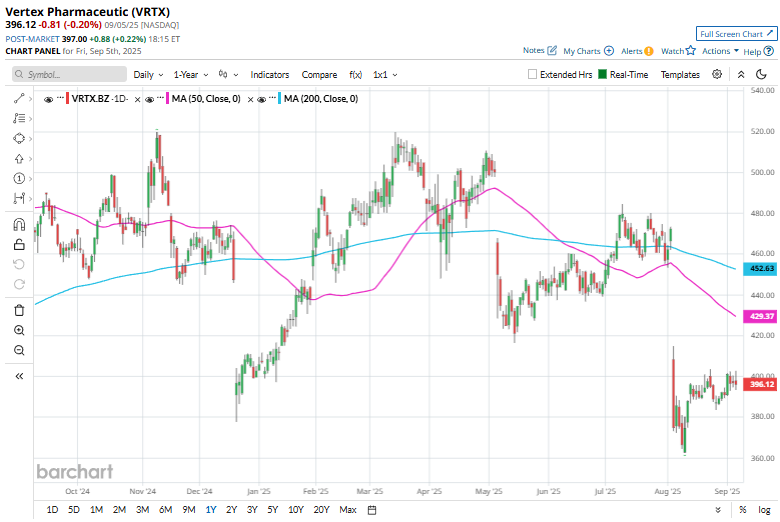Add VRTX to Watch star
Image resolution: width=780 pixels, height=522 pixels.
coord(690,50)
